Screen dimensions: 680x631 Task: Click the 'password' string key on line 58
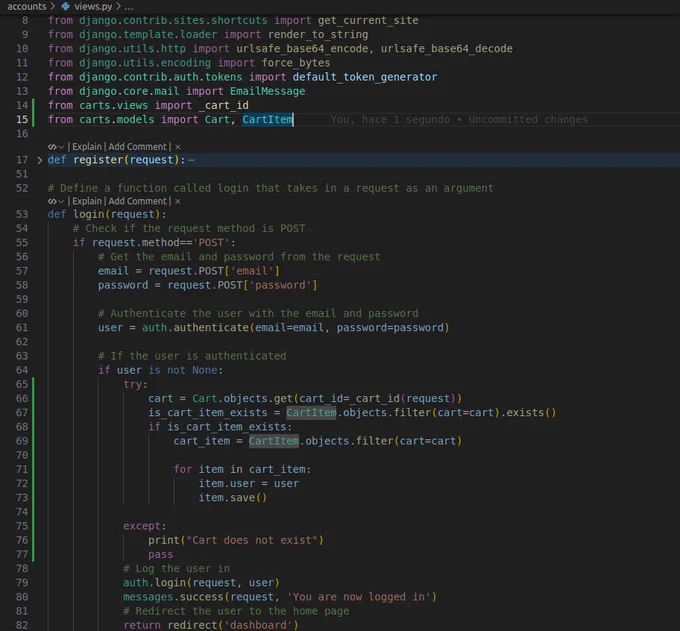(280, 285)
